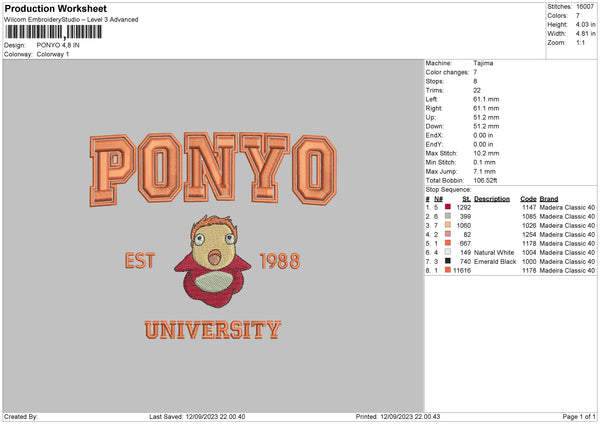
Task: Click the UNIVERSITY text in the design
Action: tap(212, 330)
